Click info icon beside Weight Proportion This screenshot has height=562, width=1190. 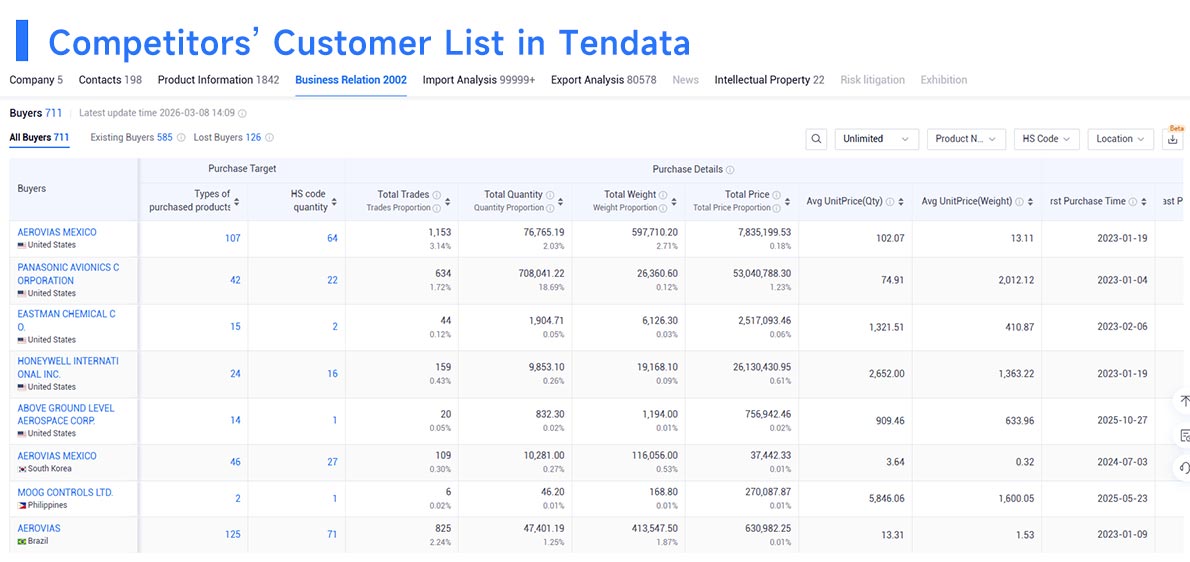coord(662,208)
